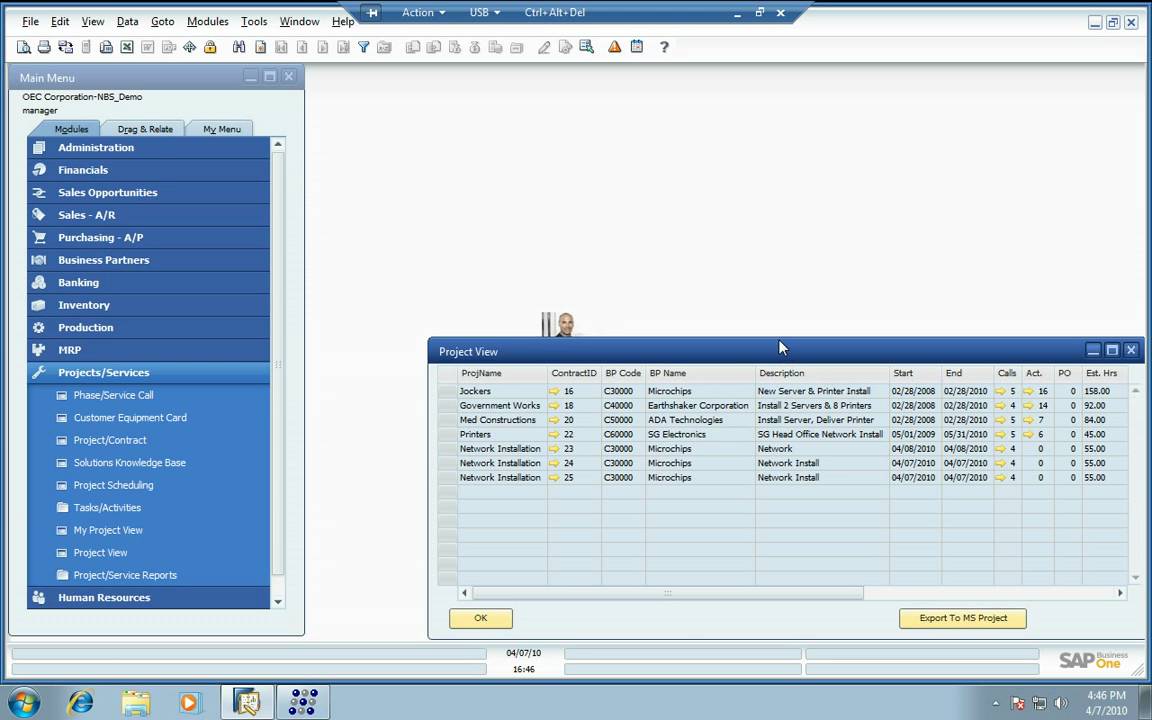Click the volume speaker tray icon

pos(1061,703)
